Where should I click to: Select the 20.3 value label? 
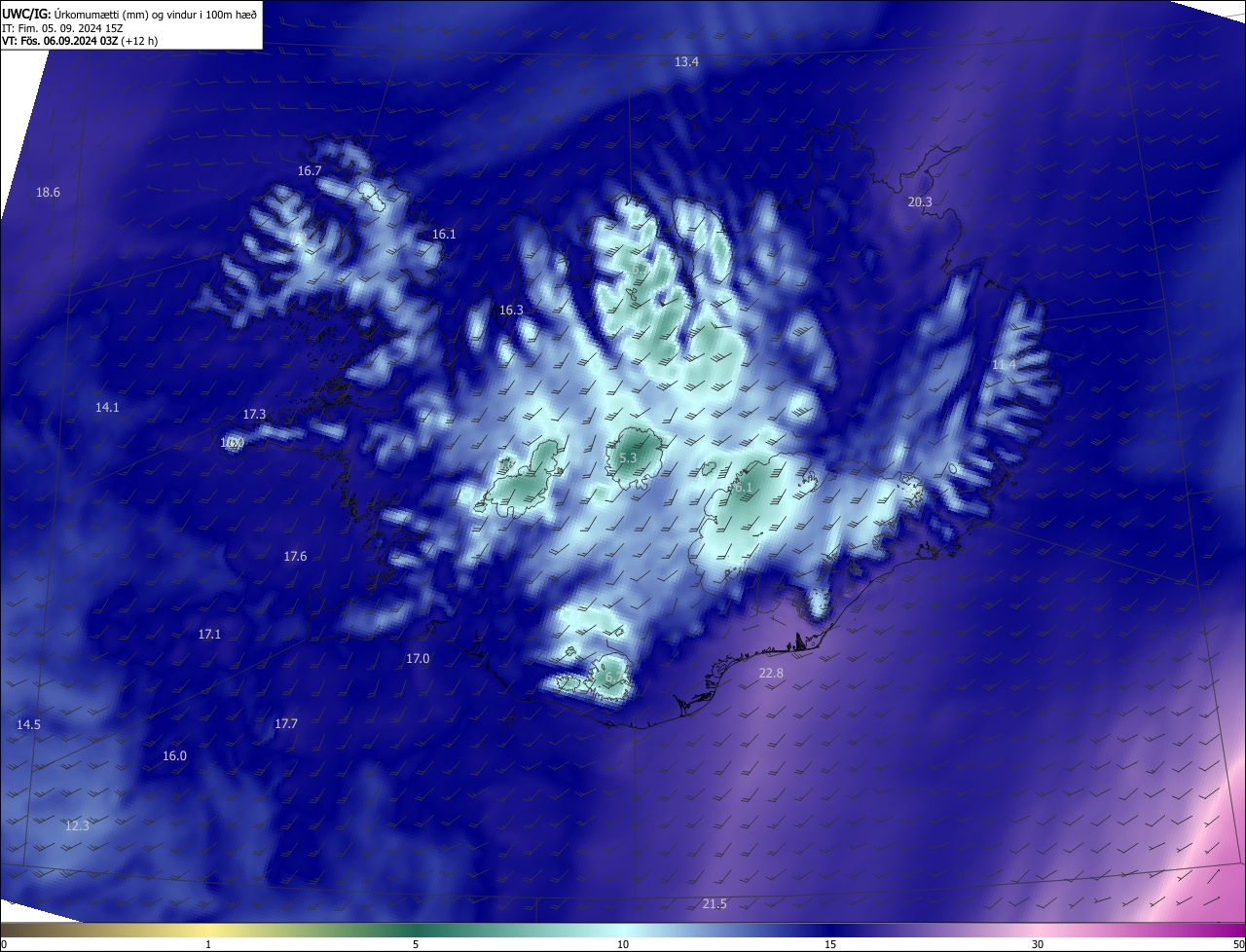tap(920, 201)
